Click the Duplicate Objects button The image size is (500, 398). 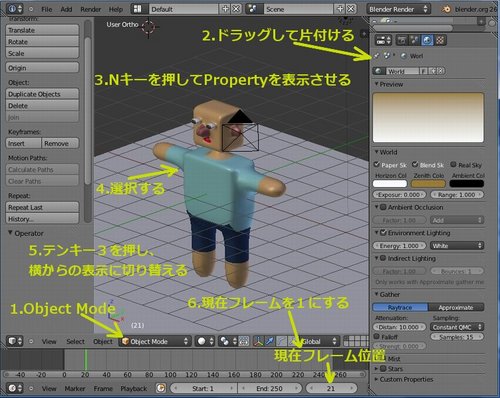(42, 94)
